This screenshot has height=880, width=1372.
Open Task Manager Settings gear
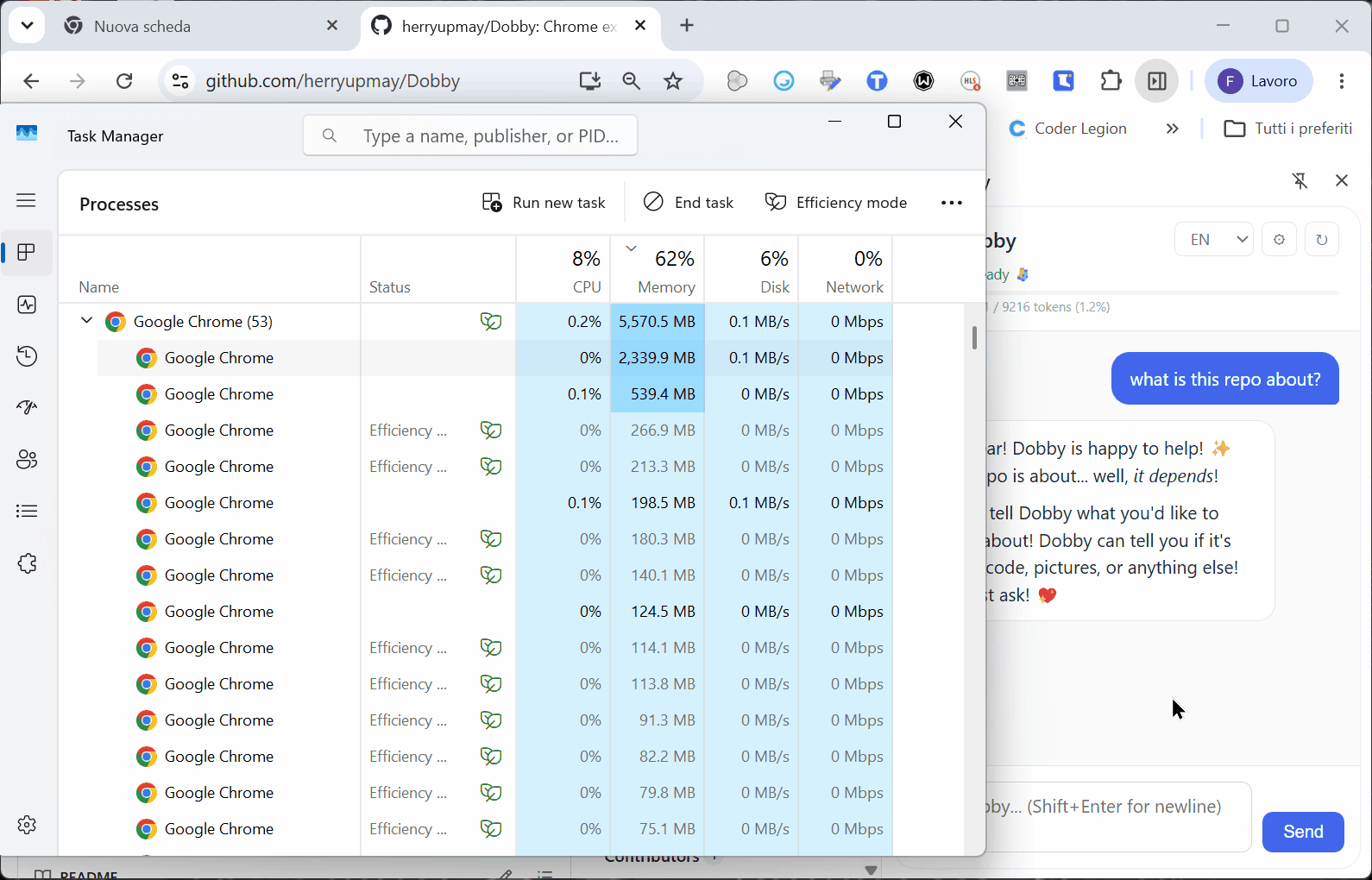pos(27,825)
